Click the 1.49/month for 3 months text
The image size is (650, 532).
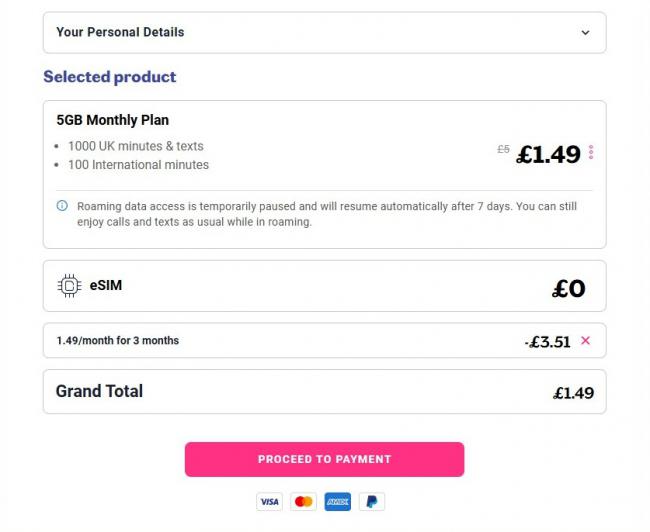(x=117, y=341)
